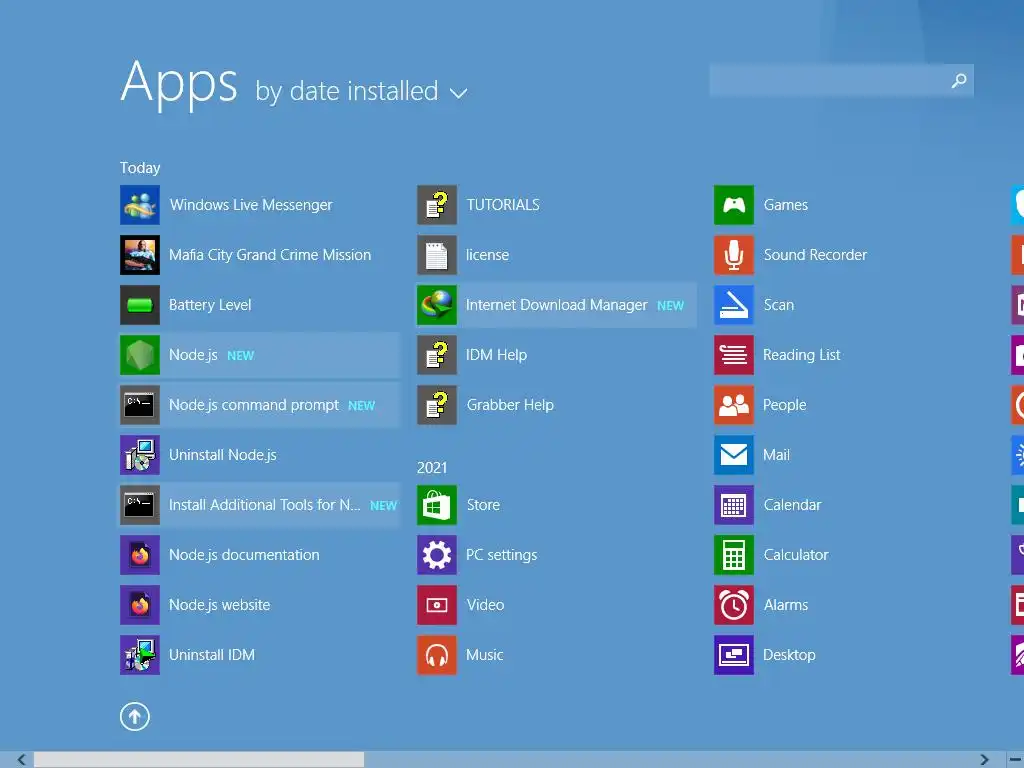Viewport: 1024px width, 768px height.
Task: Click the 'Node.js command prompt' label
Action: point(254,405)
